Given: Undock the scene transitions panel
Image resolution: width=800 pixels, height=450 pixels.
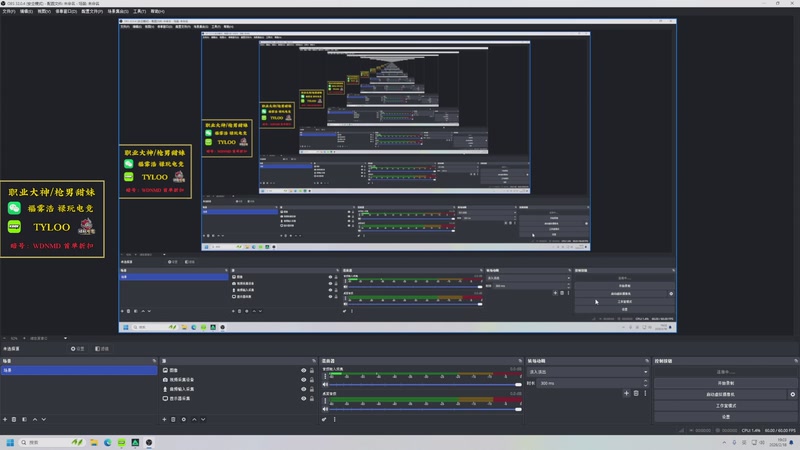Looking at the screenshot, I should [647, 361].
